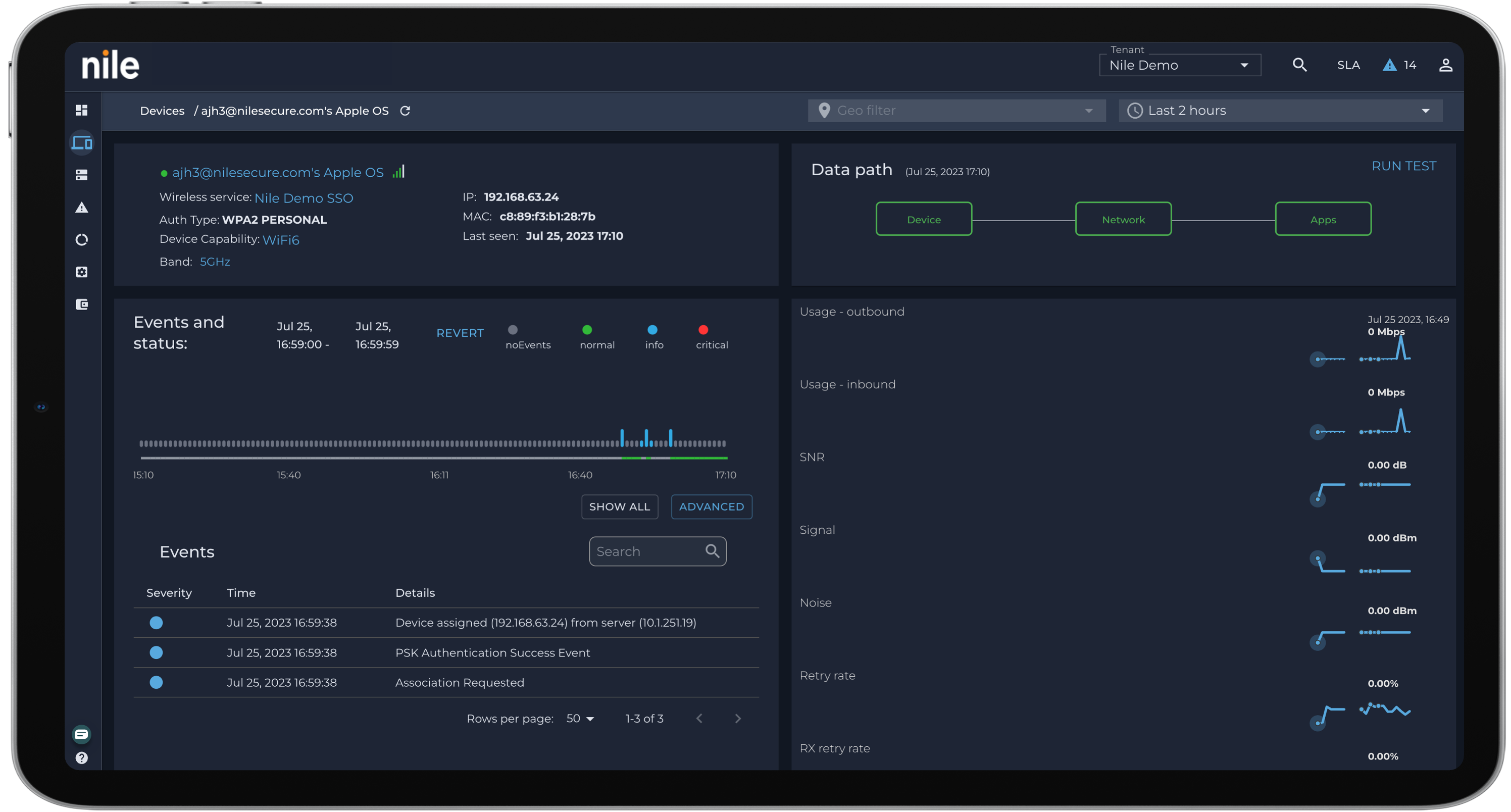Click Usage - outbound sparkline chart
The width and height of the screenshot is (1511, 812).
[x=1359, y=350]
